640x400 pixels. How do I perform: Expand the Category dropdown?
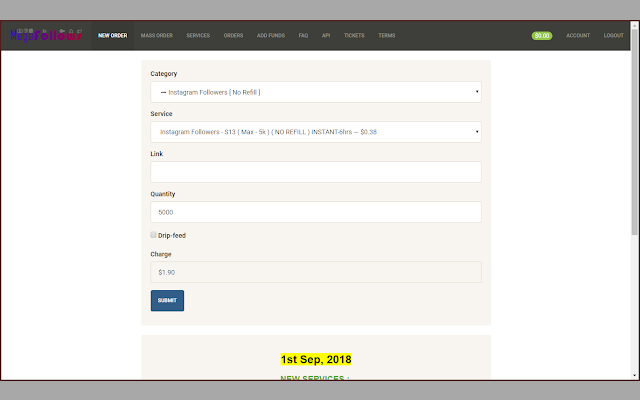[x=316, y=92]
